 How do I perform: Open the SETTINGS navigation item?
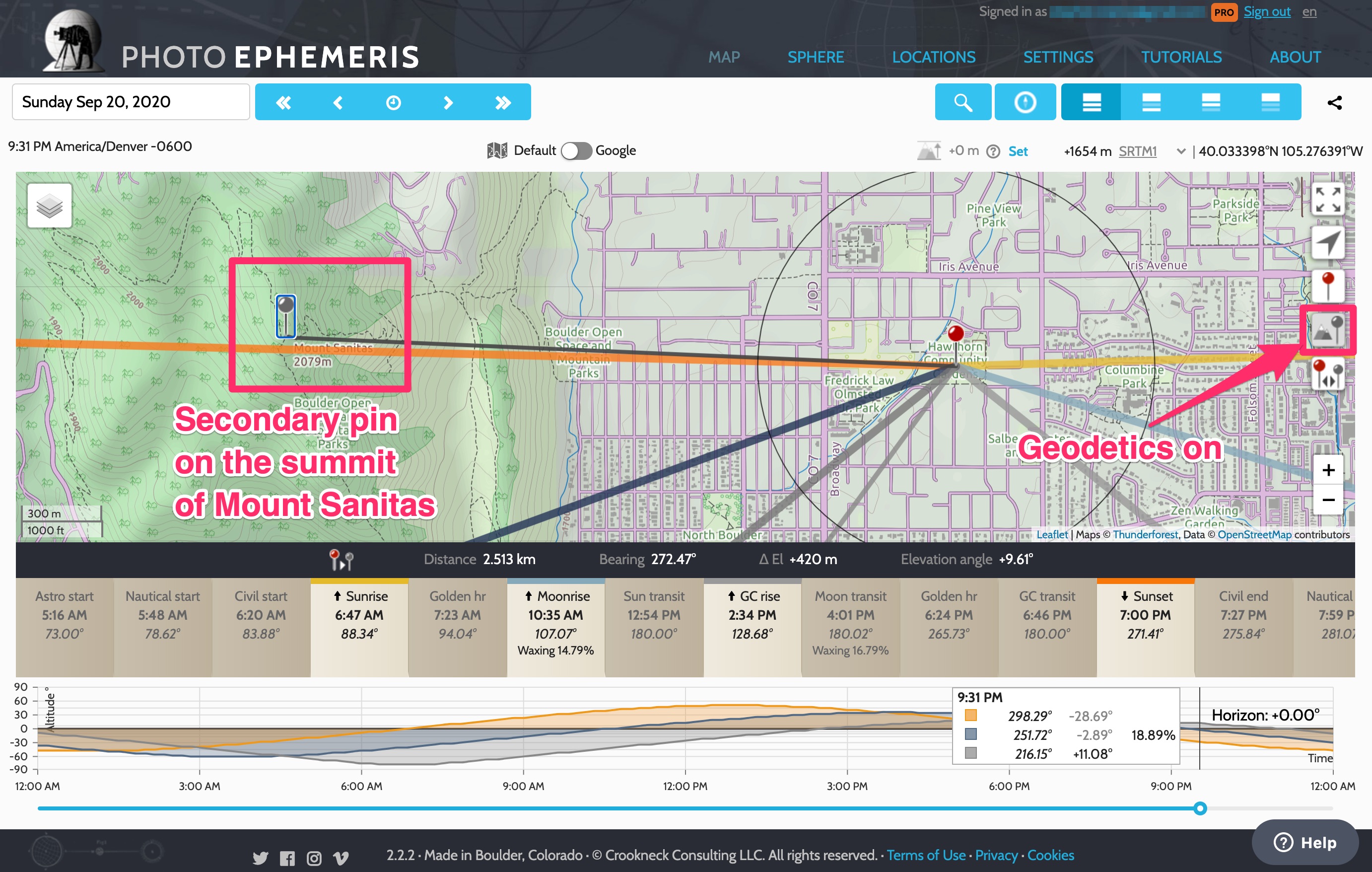tap(1058, 57)
